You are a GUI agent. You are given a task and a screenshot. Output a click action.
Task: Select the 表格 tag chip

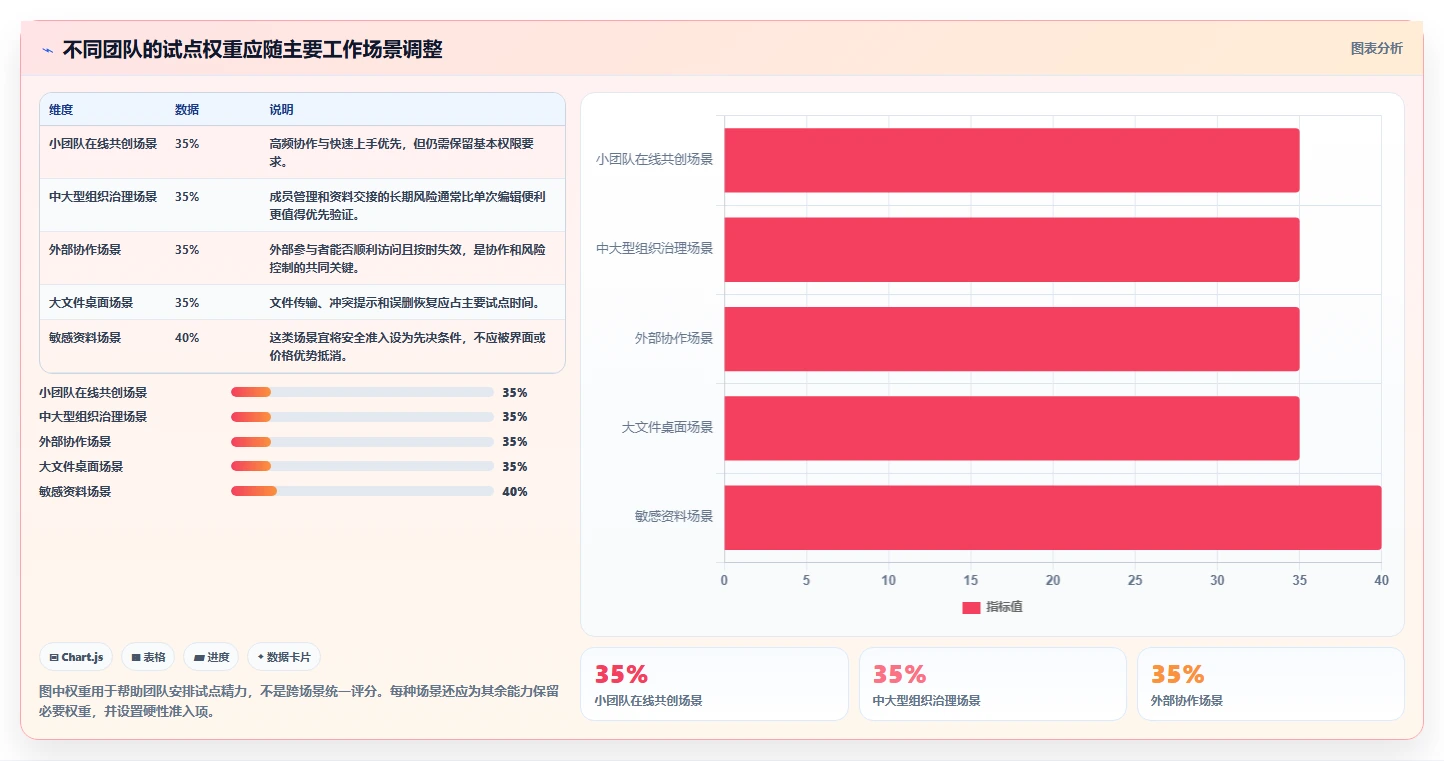(148, 657)
